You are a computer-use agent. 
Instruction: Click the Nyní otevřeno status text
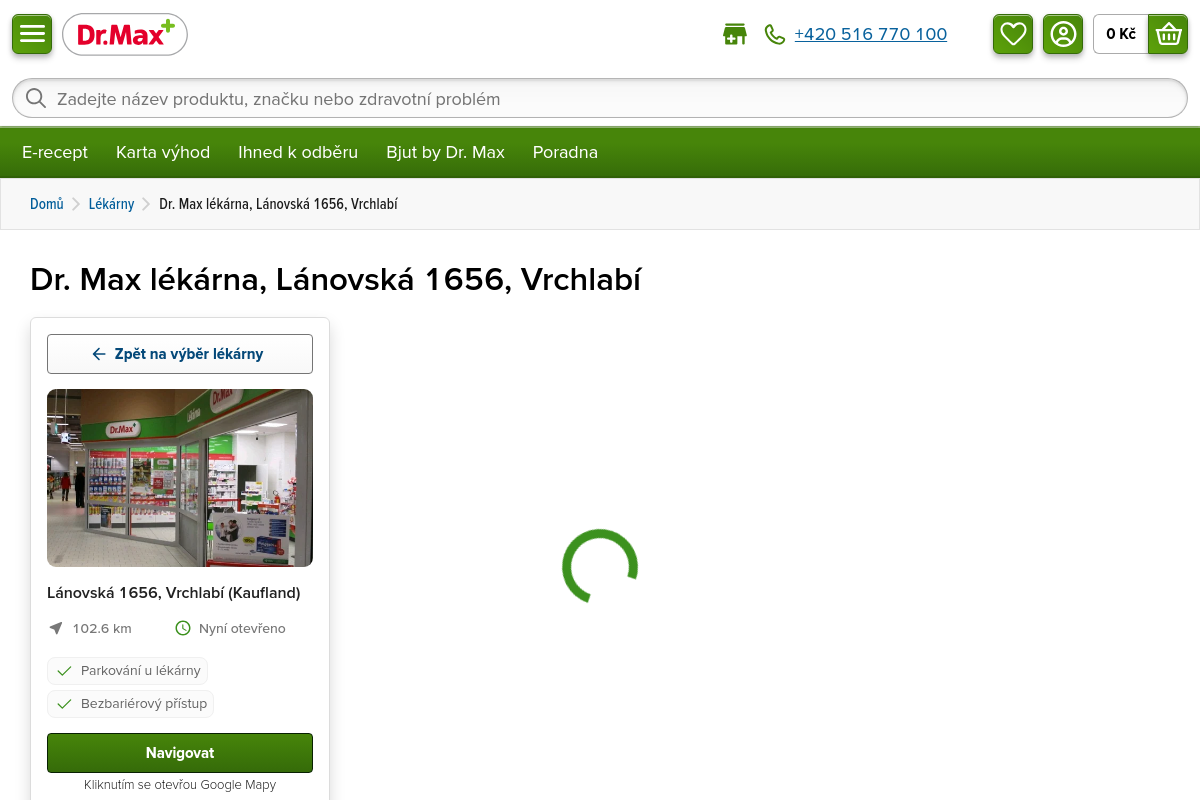(x=242, y=628)
